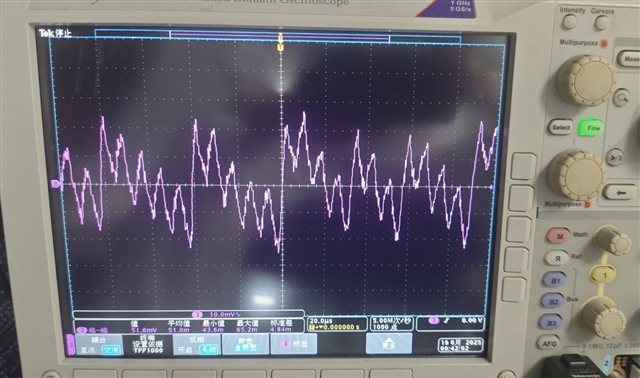Click the pink M Math button
The height and width of the screenshot is (378, 640).
point(558,236)
